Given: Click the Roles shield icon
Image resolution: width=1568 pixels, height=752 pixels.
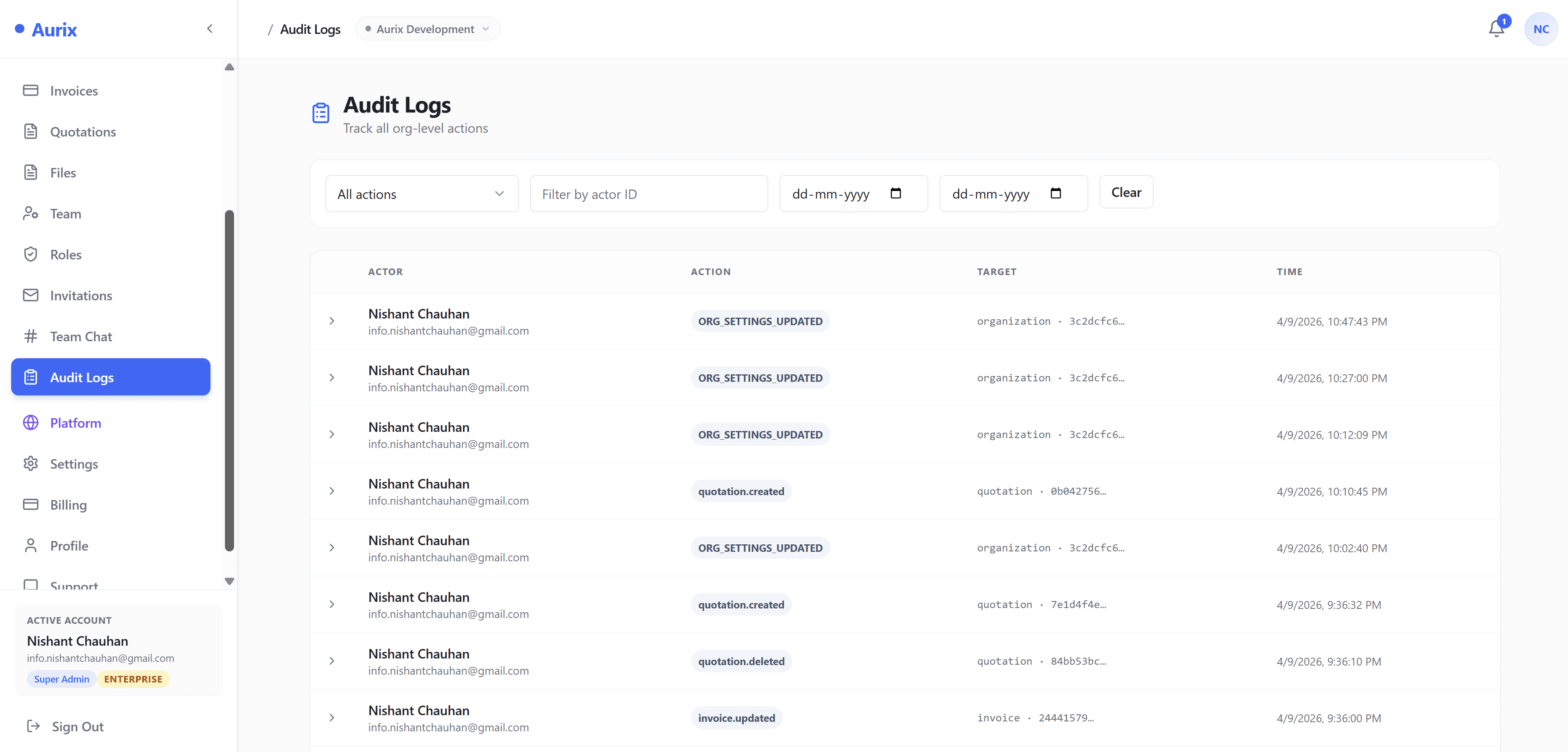Looking at the screenshot, I should 31,254.
